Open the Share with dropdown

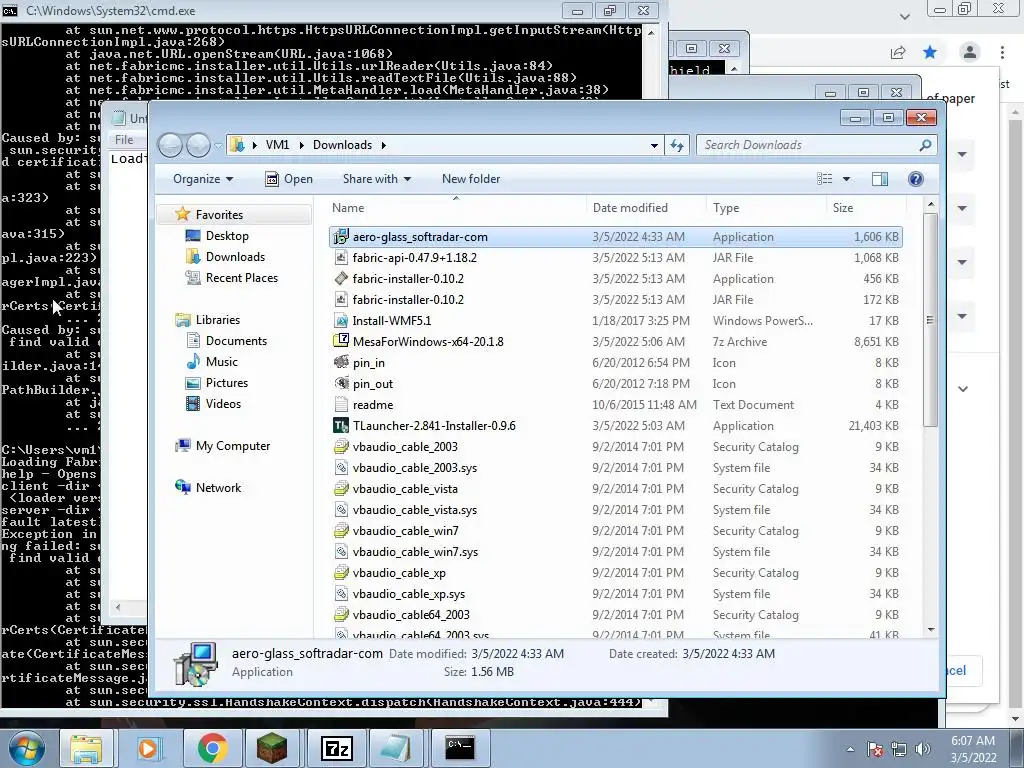[377, 179]
